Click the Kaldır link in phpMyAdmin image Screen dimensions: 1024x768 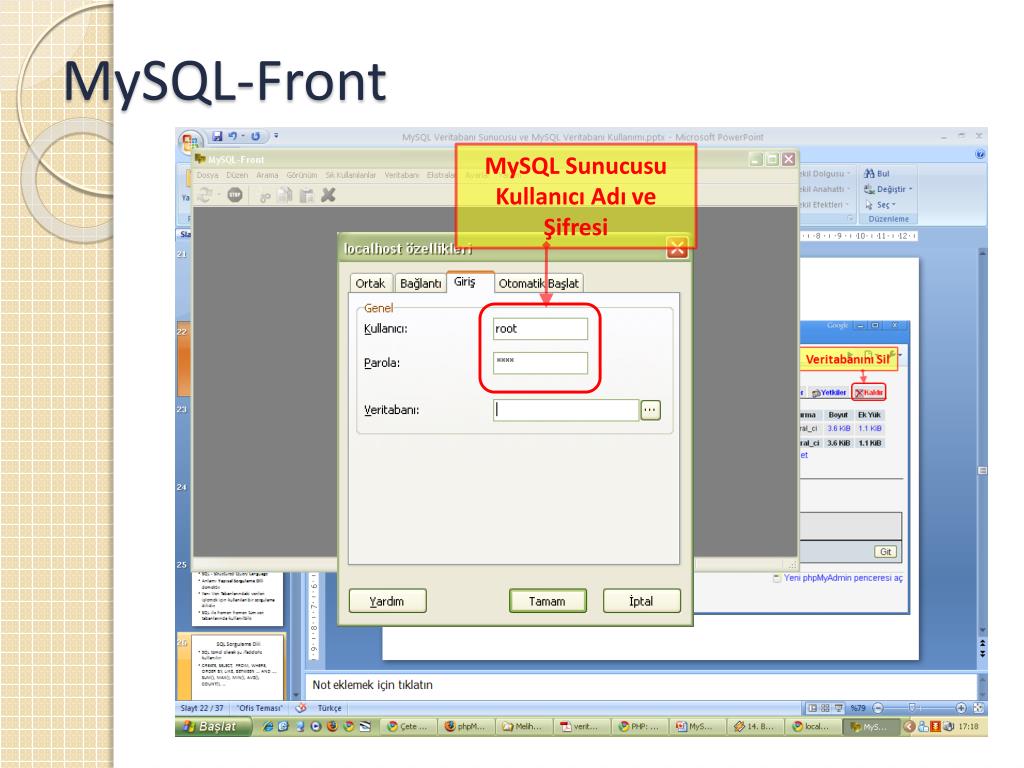869,392
